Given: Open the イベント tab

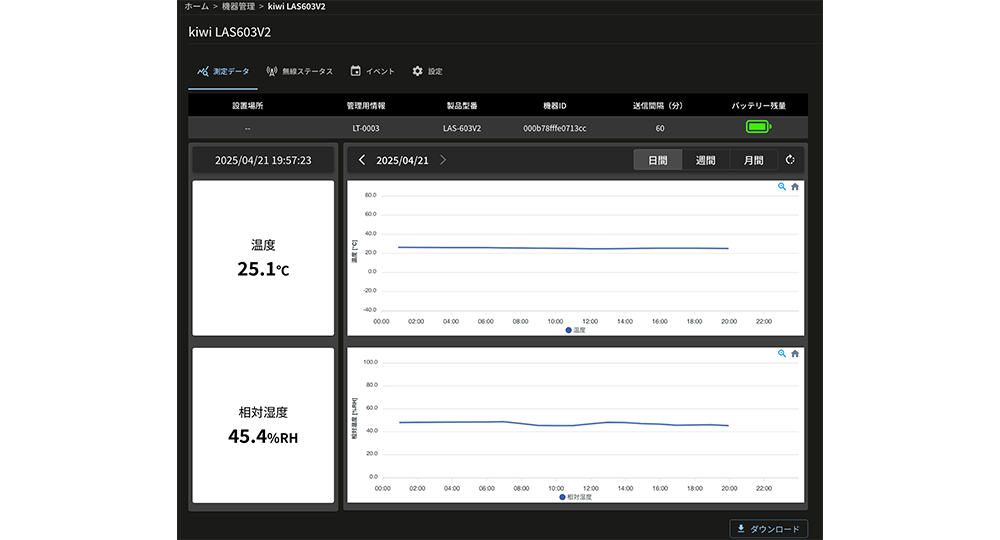Looking at the screenshot, I should pyautogui.click(x=372, y=72).
